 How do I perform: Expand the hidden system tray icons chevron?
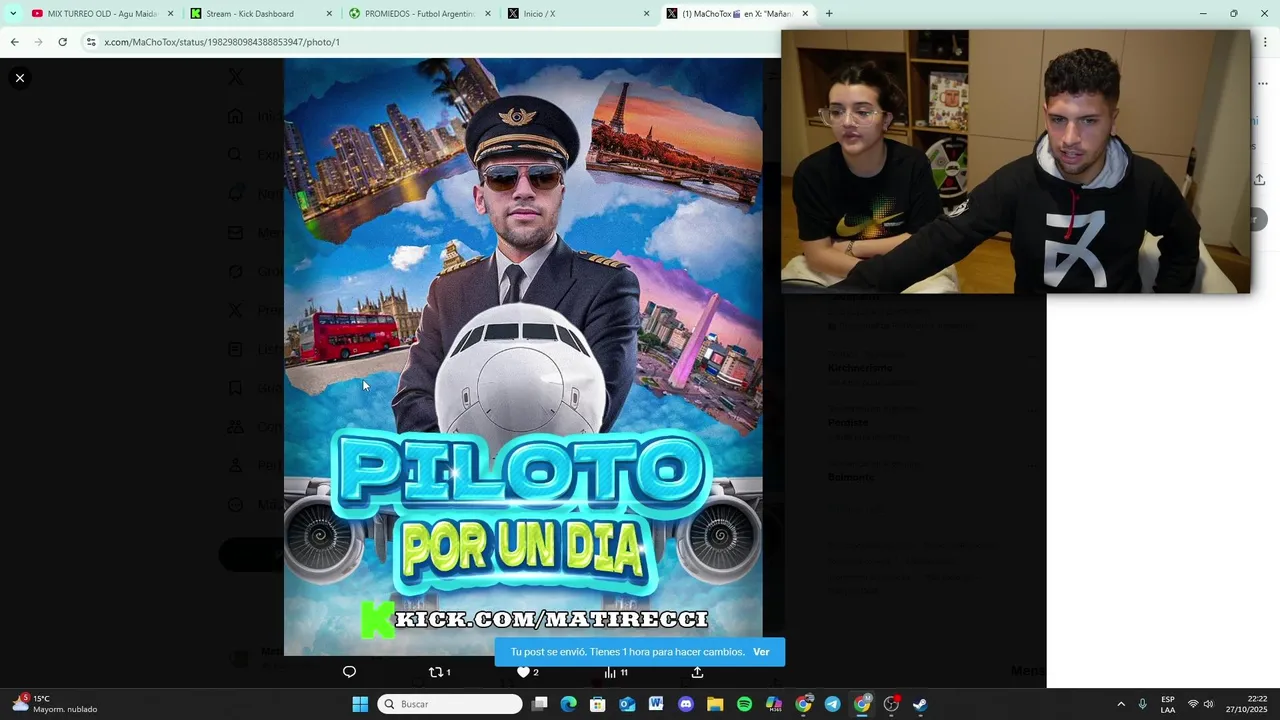[1121, 704]
